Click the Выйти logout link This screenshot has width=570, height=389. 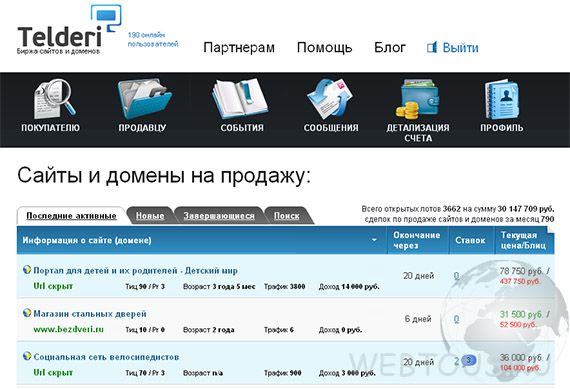click(x=460, y=48)
